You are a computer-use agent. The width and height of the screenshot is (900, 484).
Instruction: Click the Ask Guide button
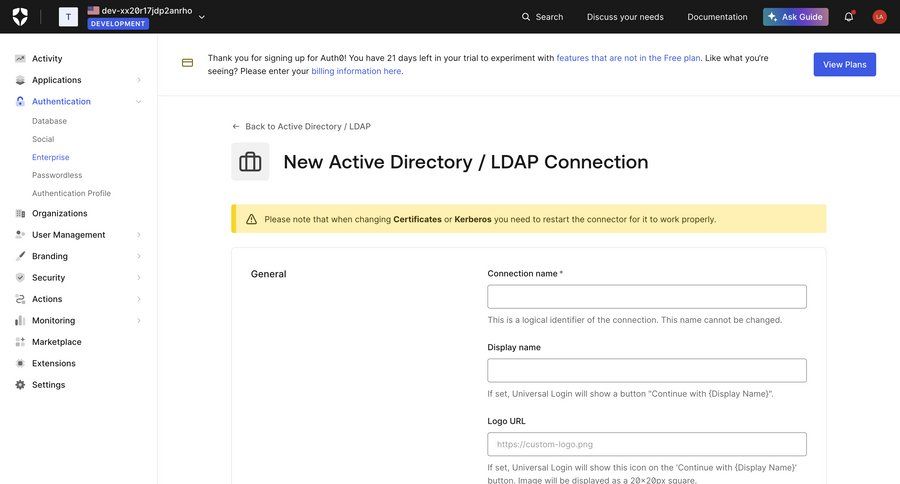pos(796,17)
